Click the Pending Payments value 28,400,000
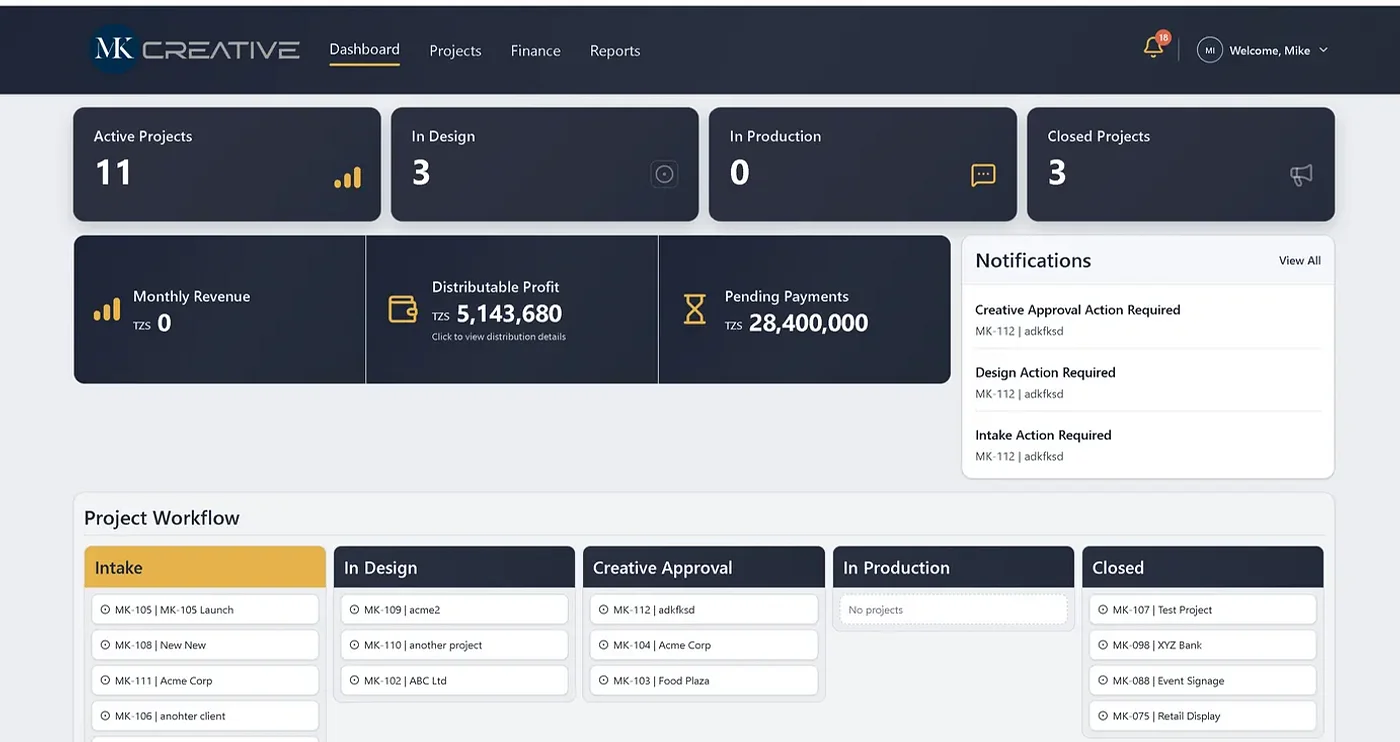The image size is (1400, 742). (808, 322)
